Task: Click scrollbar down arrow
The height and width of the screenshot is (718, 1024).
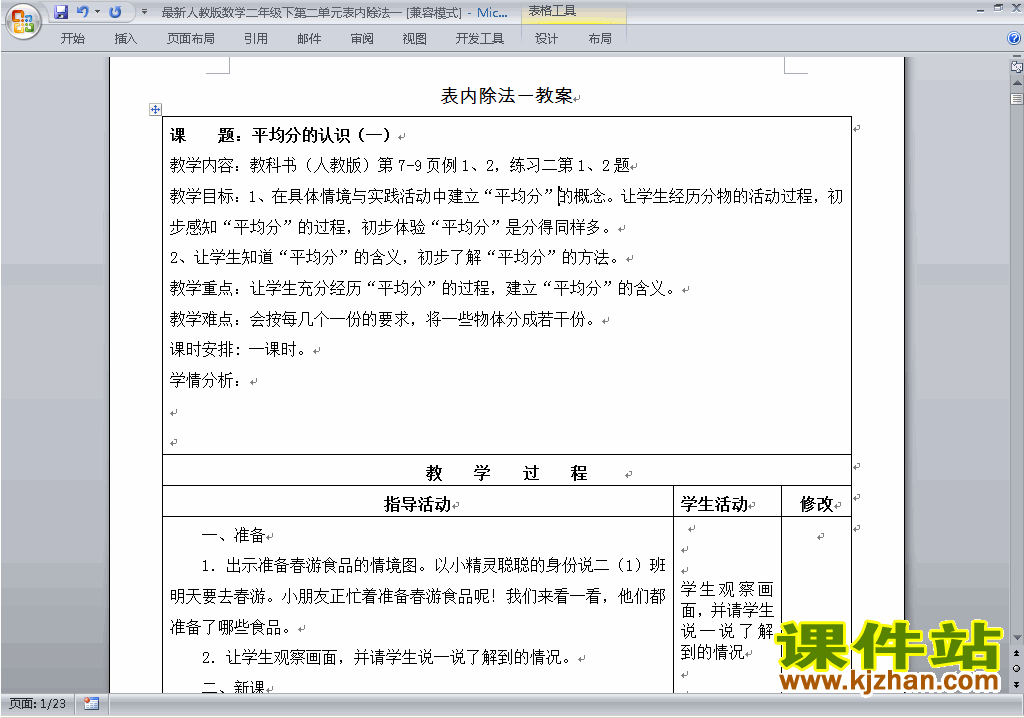Action: coord(1017,638)
